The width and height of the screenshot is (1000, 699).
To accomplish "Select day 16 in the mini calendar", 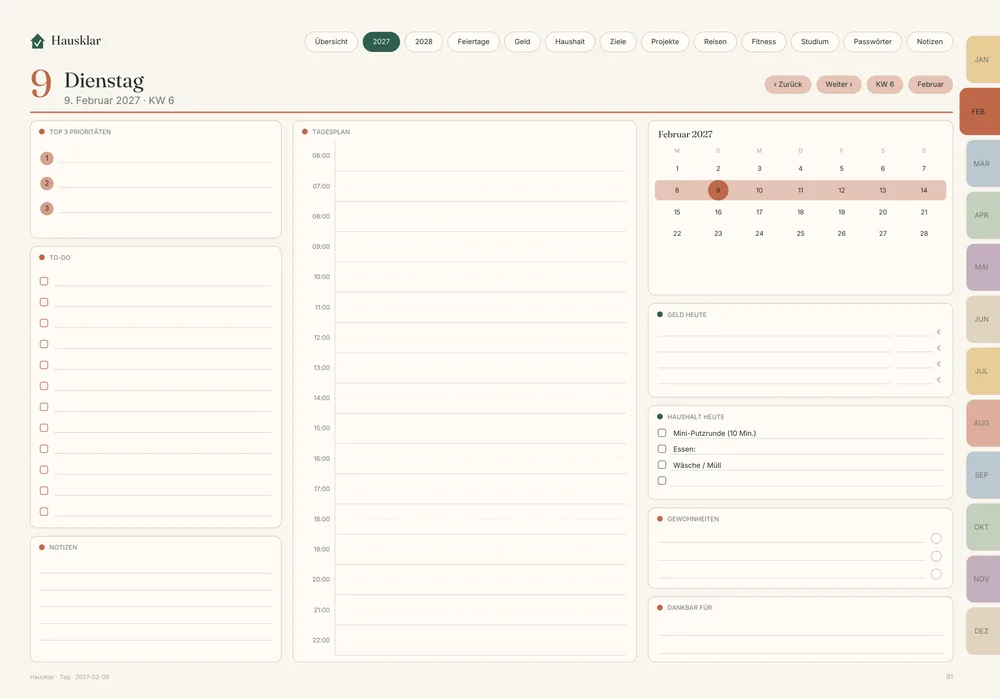I will tap(718, 212).
